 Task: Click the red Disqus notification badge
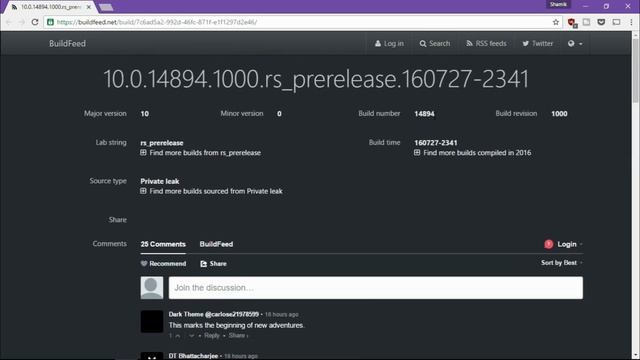(549, 244)
